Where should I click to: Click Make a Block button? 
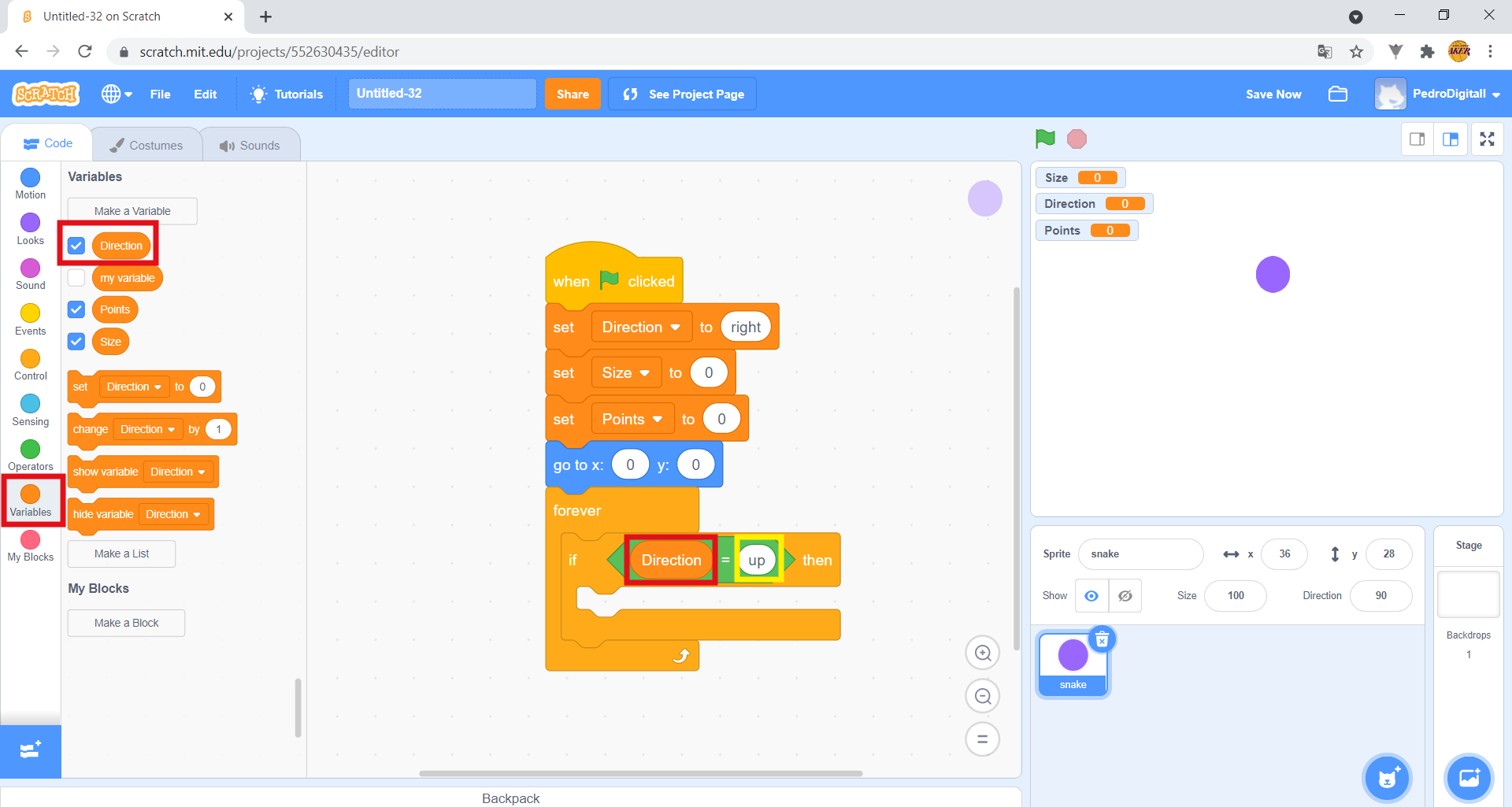tap(126, 623)
